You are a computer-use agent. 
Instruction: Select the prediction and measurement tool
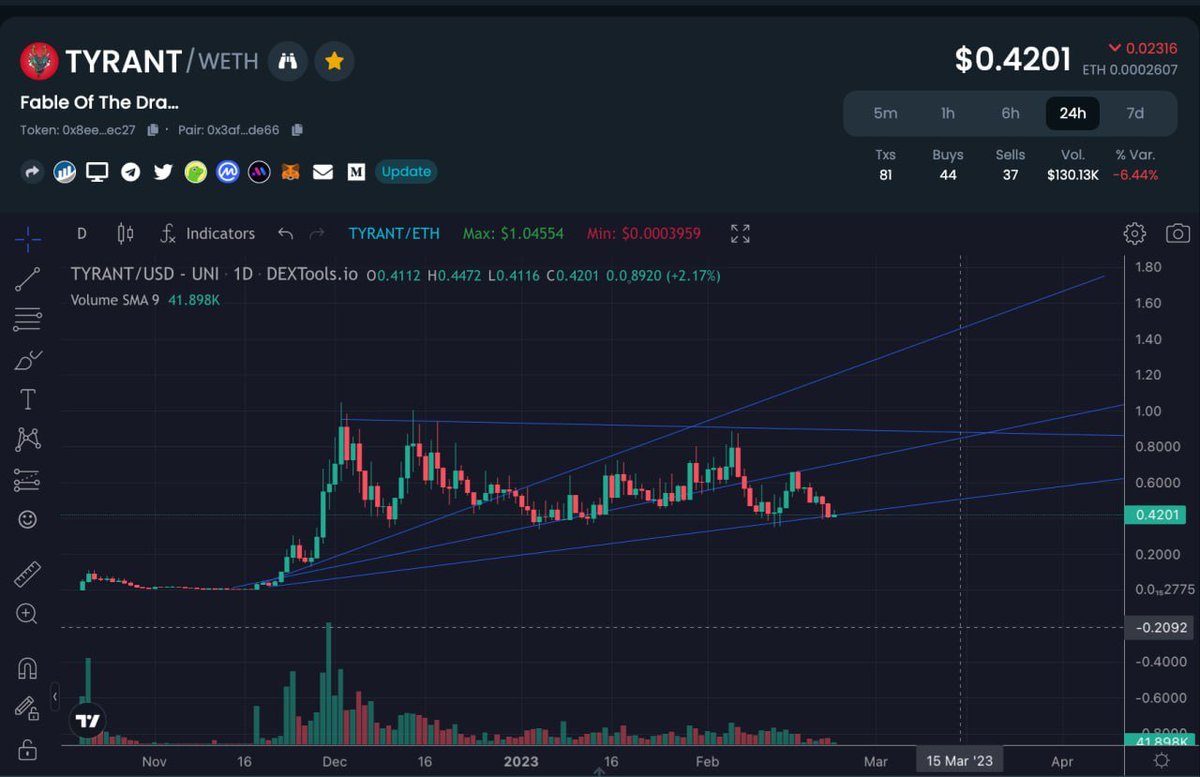tap(28, 480)
